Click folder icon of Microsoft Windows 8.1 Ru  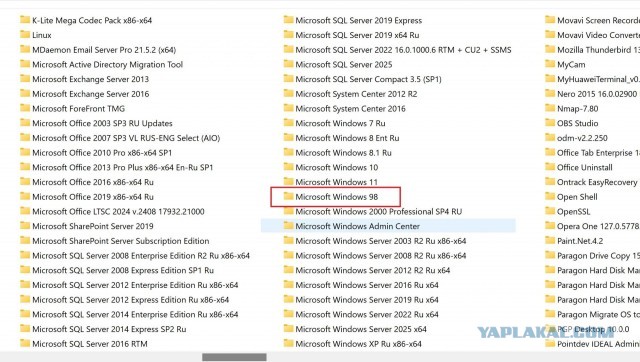(x=289, y=152)
